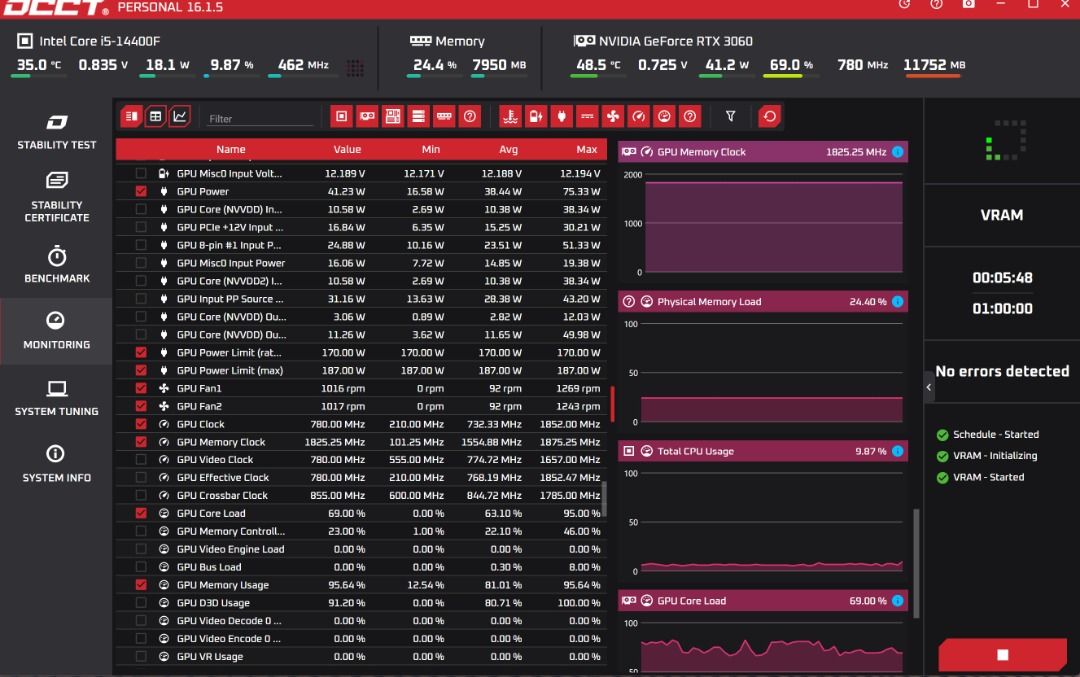Screen dimensions: 1080x677
Task: Uncheck the GPU Memory Clock checkbox
Action: point(141,441)
